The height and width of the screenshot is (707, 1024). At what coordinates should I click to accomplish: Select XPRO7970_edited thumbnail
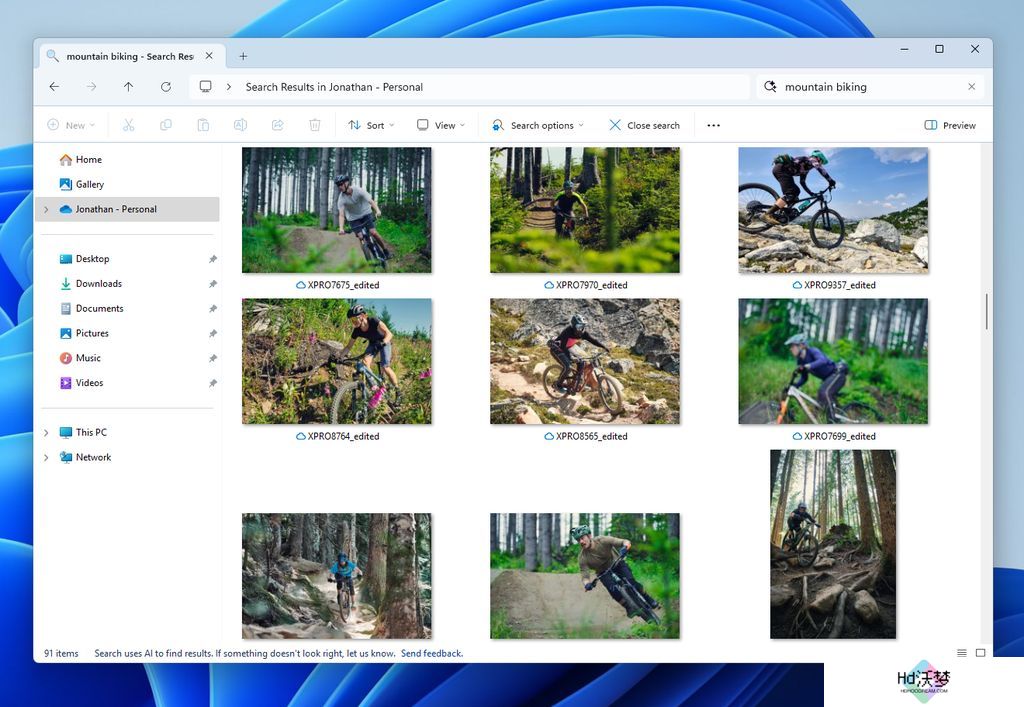584,210
